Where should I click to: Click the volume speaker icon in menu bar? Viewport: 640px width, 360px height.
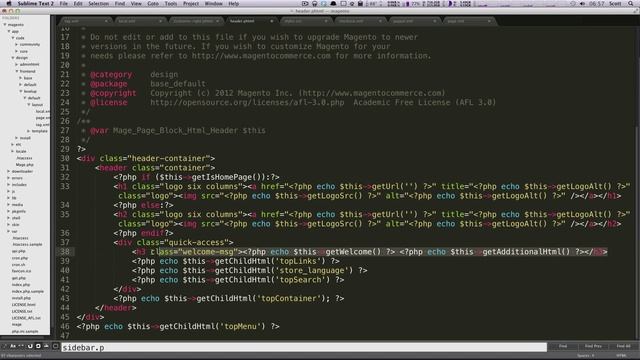pos(583,3)
